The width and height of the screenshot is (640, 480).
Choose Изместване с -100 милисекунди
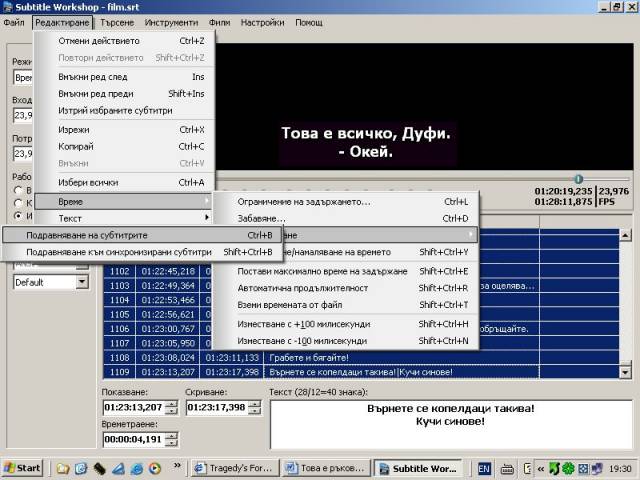(345, 340)
